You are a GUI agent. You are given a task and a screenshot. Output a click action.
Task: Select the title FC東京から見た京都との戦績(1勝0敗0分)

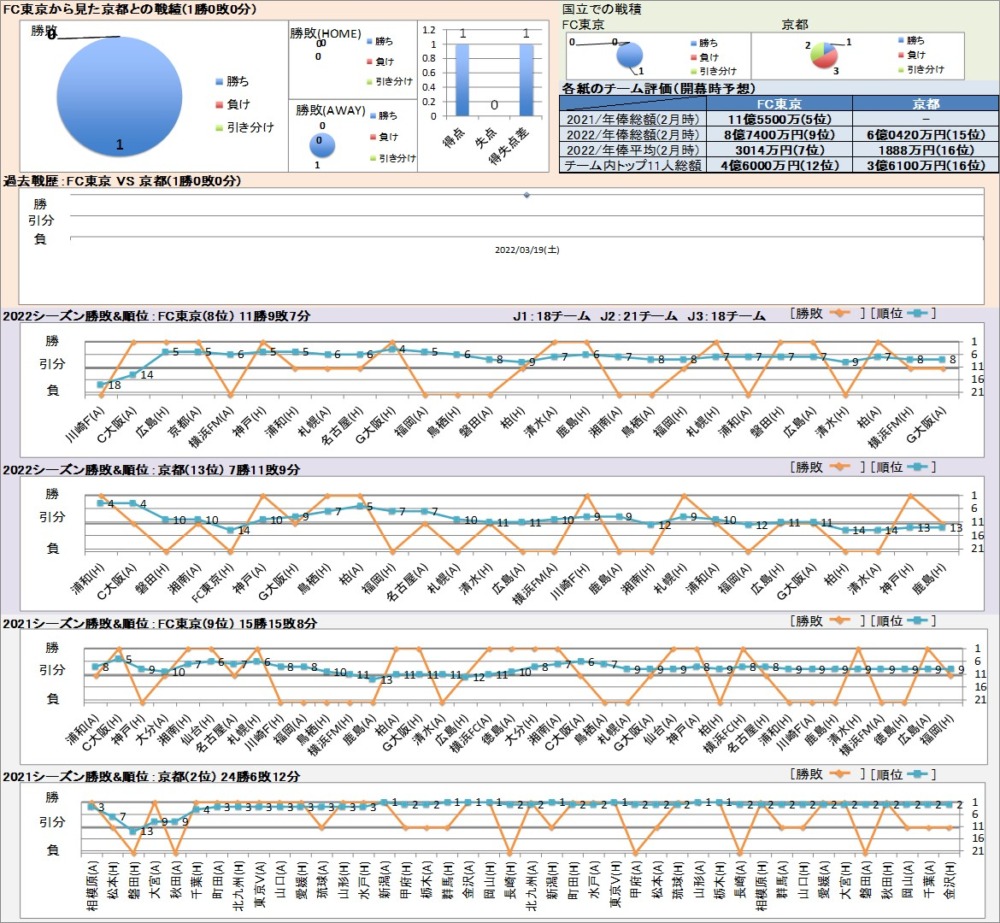pyautogui.click(x=129, y=9)
